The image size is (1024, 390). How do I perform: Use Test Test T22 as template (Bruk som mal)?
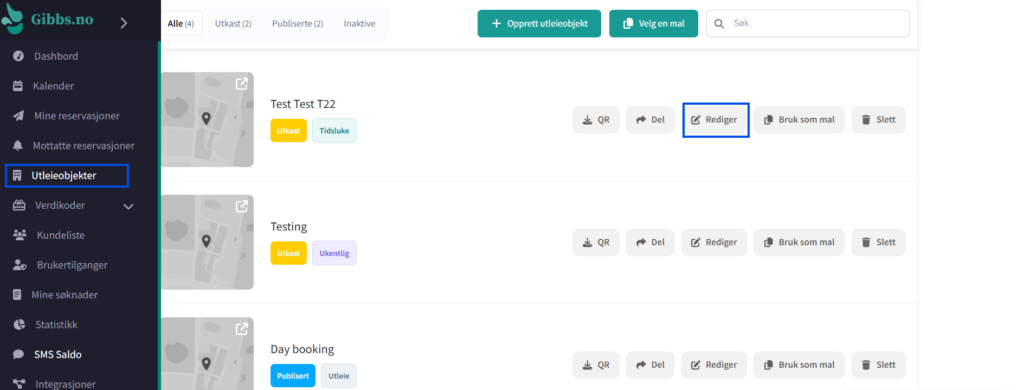coord(799,120)
